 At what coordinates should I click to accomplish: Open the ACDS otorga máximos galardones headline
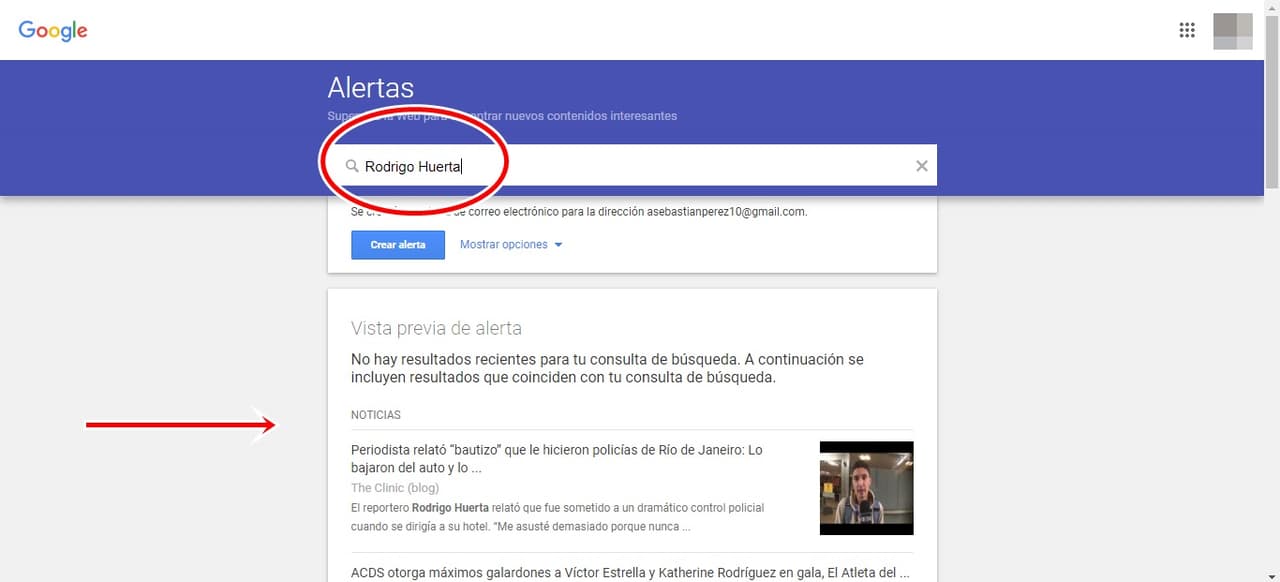[630, 573]
